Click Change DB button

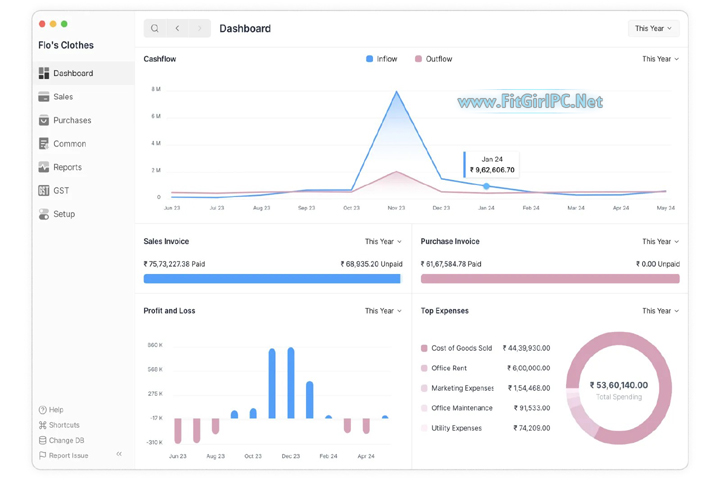click(x=61, y=440)
